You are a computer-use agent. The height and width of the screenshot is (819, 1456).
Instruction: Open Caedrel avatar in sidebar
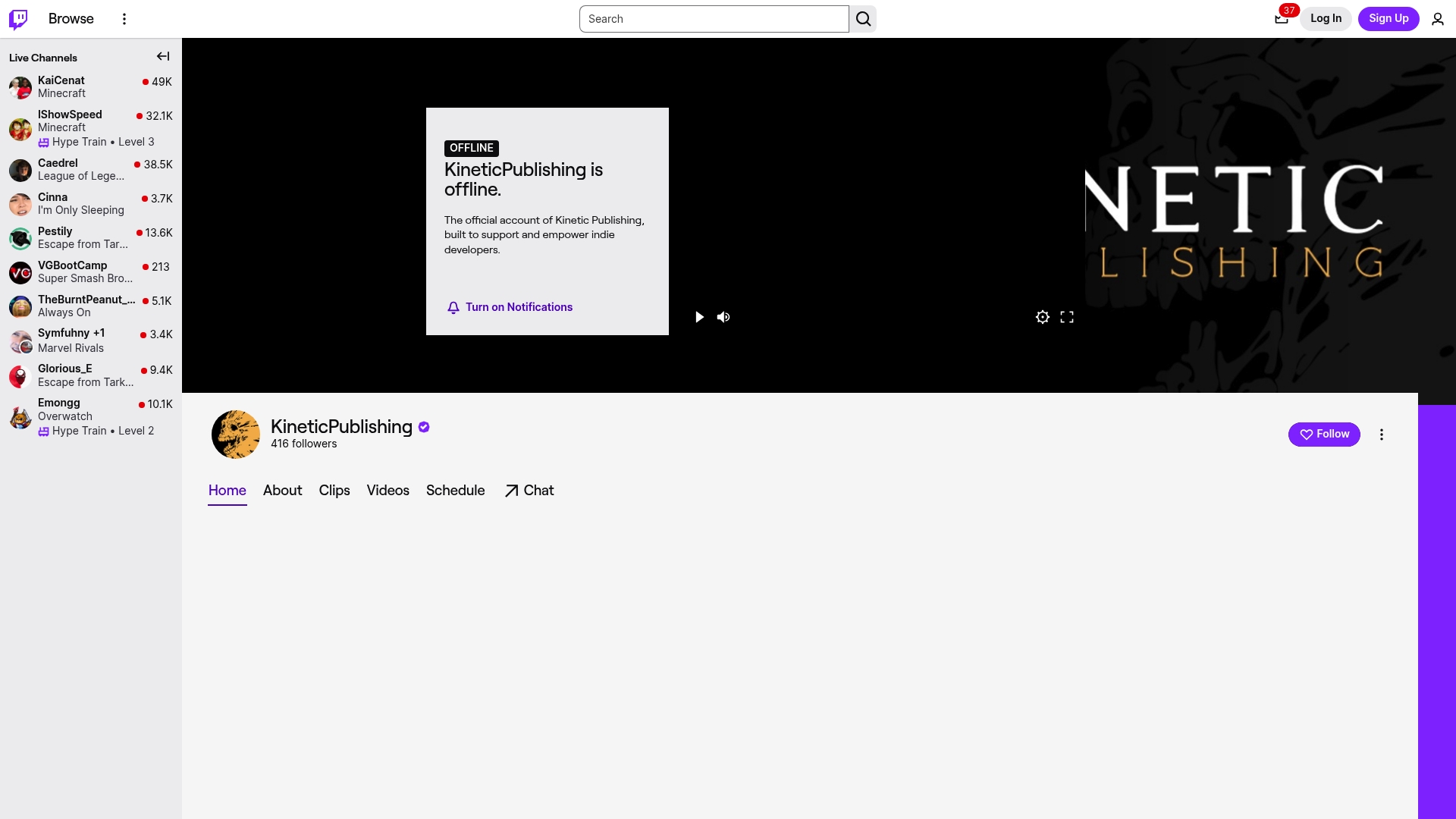point(20,170)
